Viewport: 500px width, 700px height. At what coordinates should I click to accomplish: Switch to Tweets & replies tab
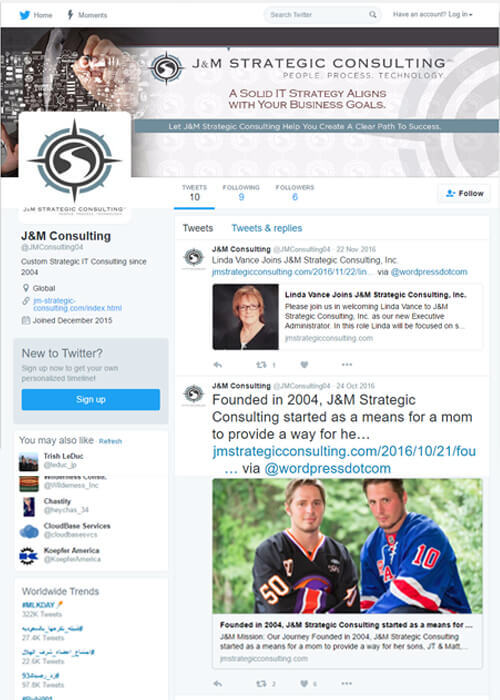[x=267, y=228]
